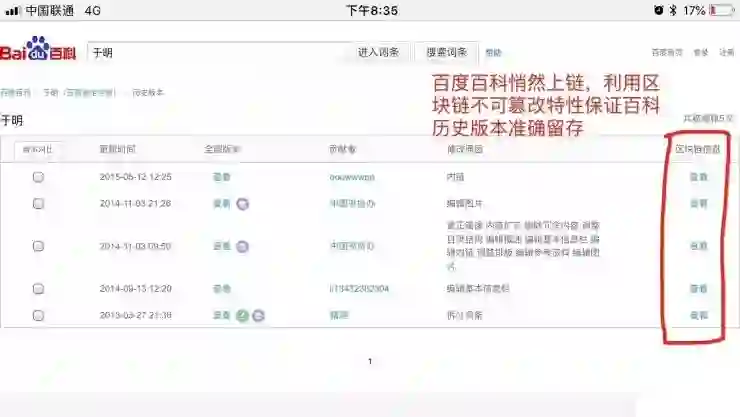The height and width of the screenshot is (417, 740).
Task: Click the version compare button in table header
Action: [x=37, y=150]
